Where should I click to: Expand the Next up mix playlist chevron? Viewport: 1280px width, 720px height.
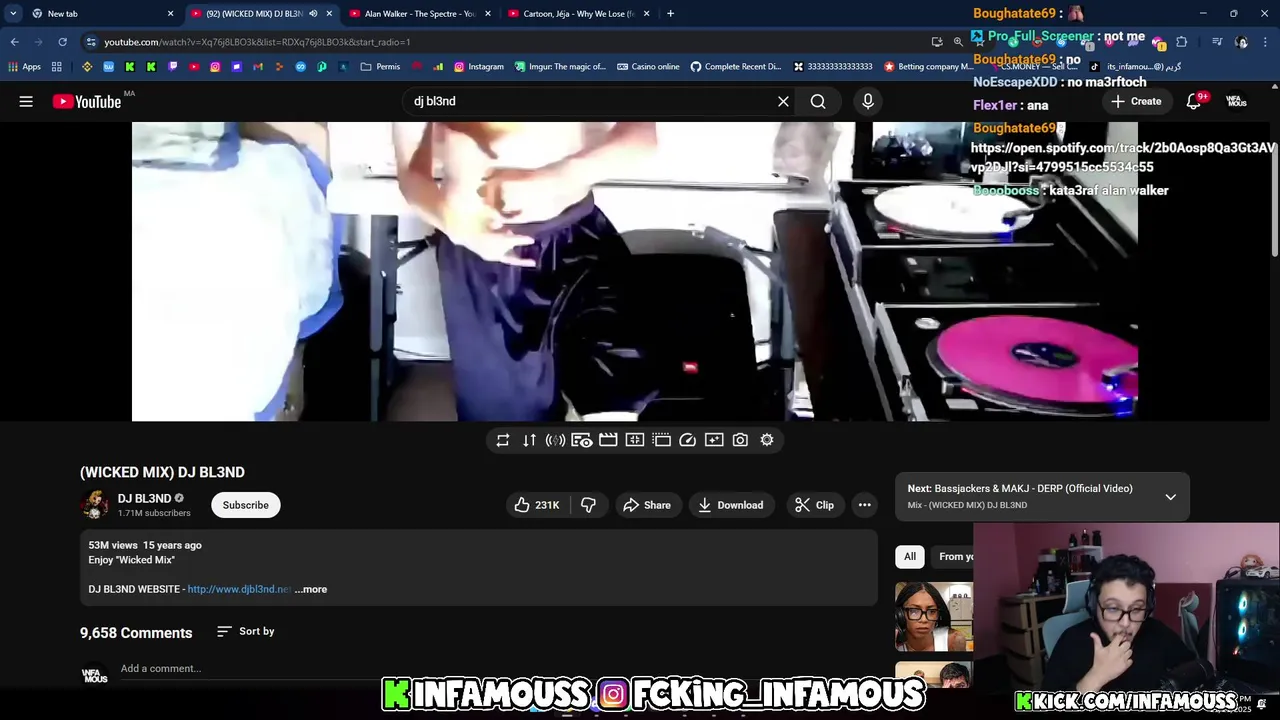pyautogui.click(x=1170, y=497)
